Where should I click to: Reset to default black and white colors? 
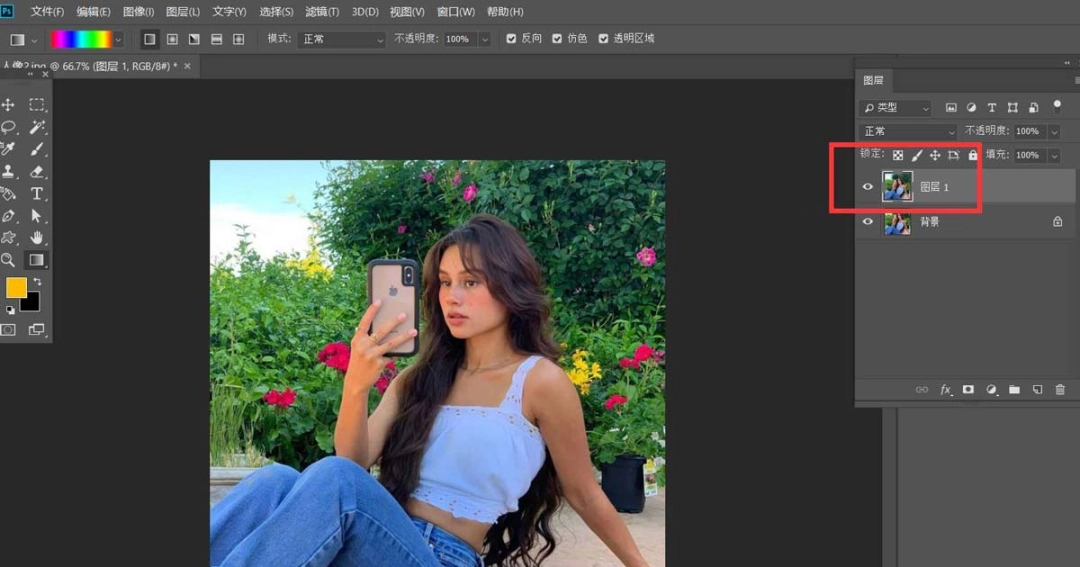pos(10,310)
